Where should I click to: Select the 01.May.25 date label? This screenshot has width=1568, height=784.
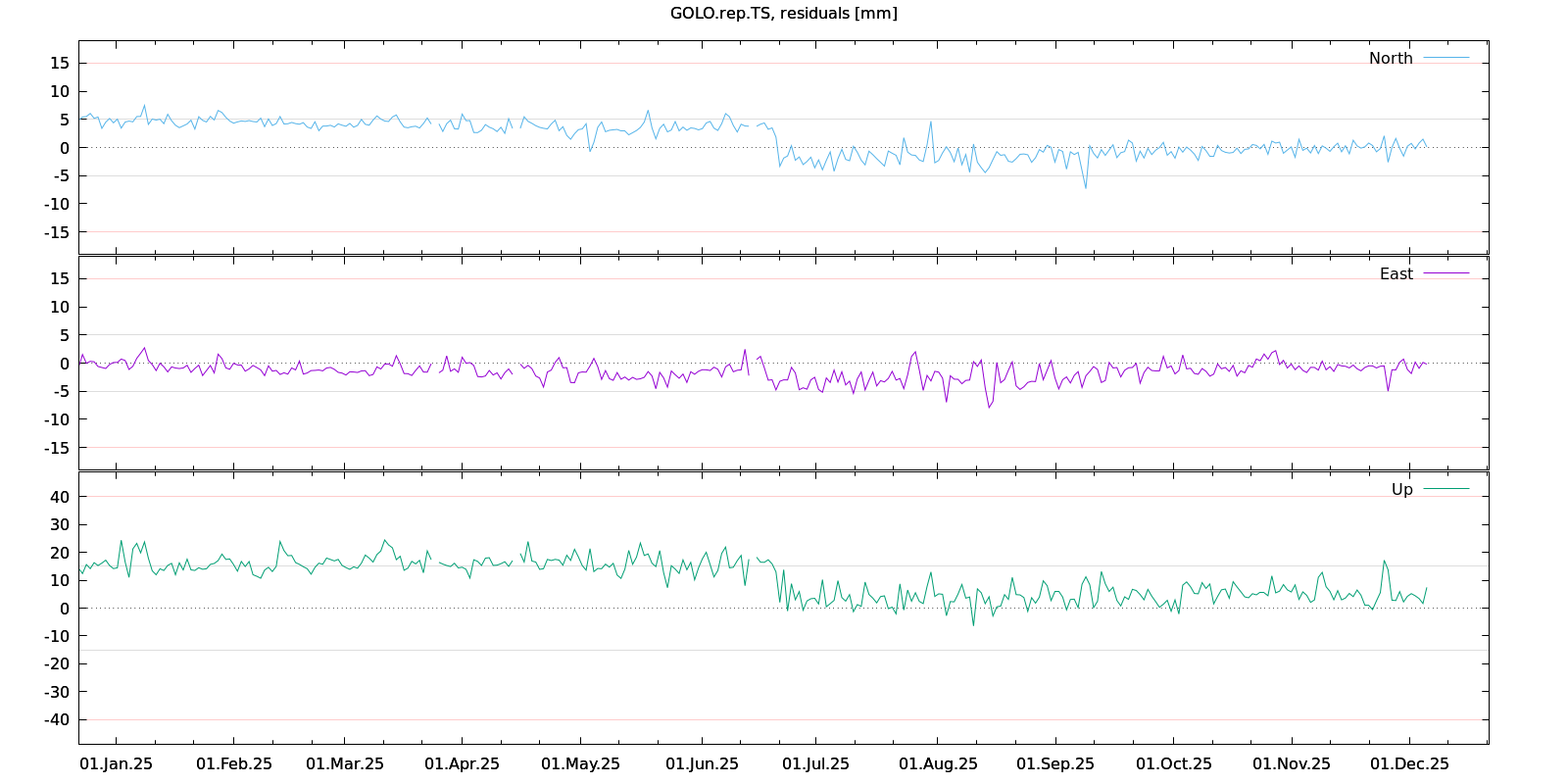pos(580,763)
